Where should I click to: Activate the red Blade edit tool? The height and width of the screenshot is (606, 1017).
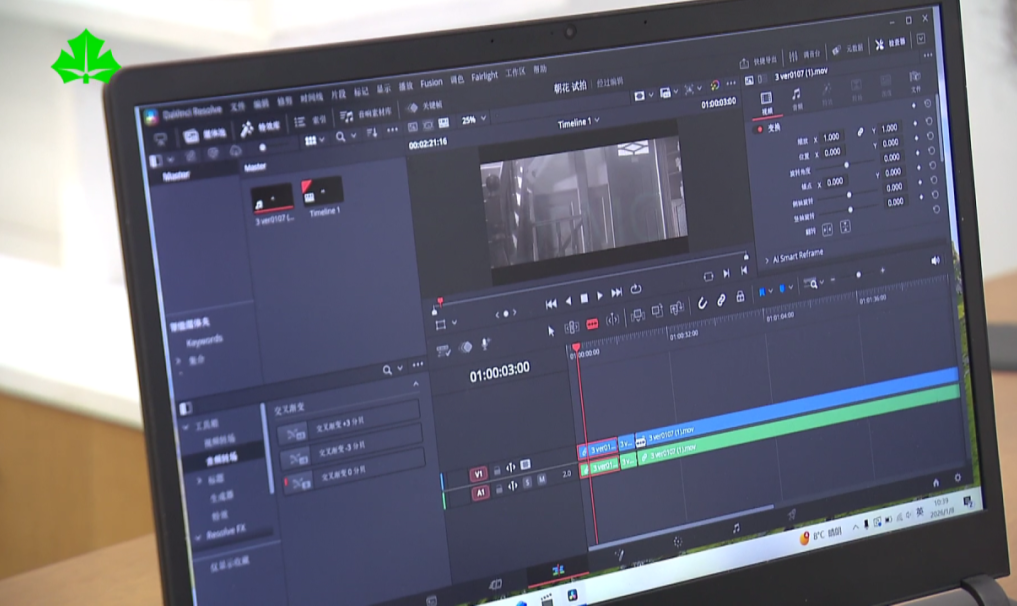(x=592, y=324)
